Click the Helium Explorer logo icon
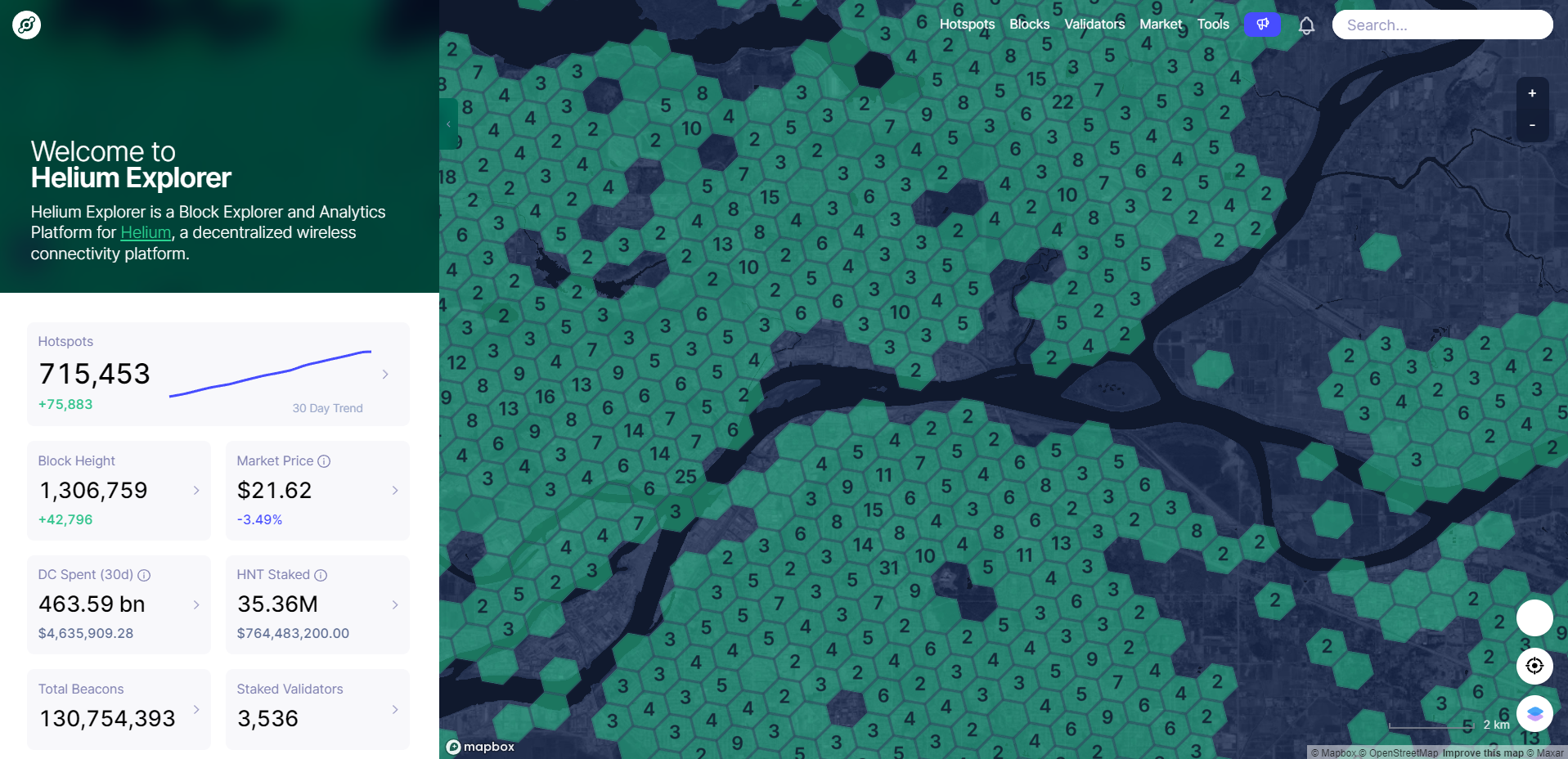This screenshot has width=1568, height=759. coord(26,25)
